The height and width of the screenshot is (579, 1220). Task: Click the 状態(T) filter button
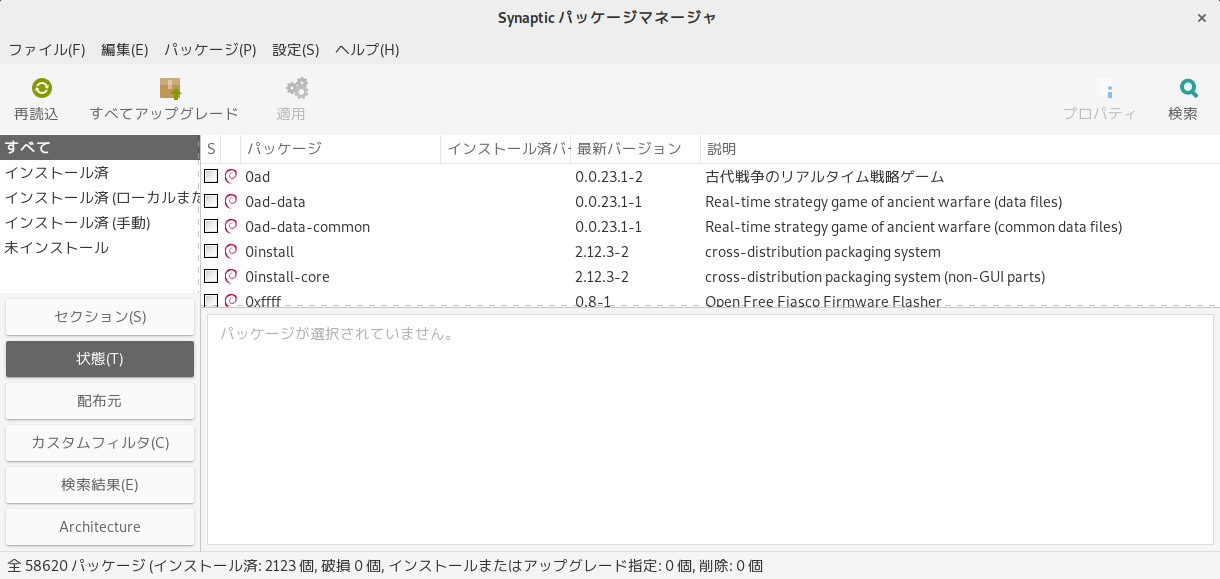(x=100, y=359)
